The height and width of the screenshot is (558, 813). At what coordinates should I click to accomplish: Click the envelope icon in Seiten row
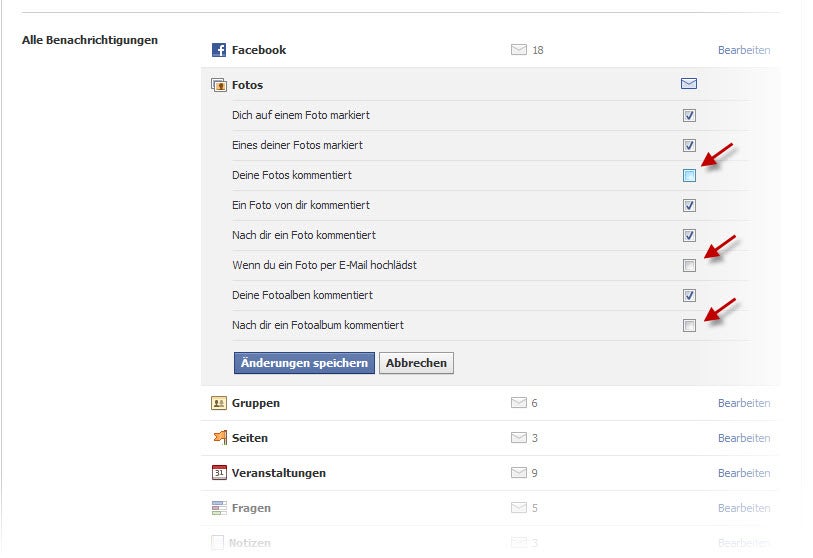coord(518,438)
